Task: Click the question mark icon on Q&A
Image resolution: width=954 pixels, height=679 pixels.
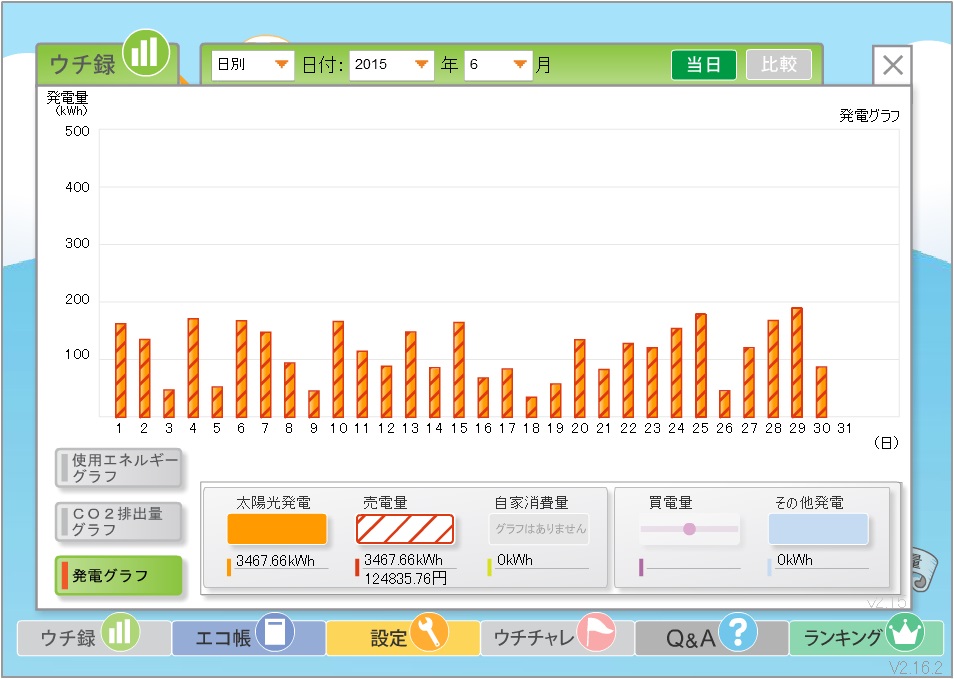Action: pyautogui.click(x=737, y=632)
